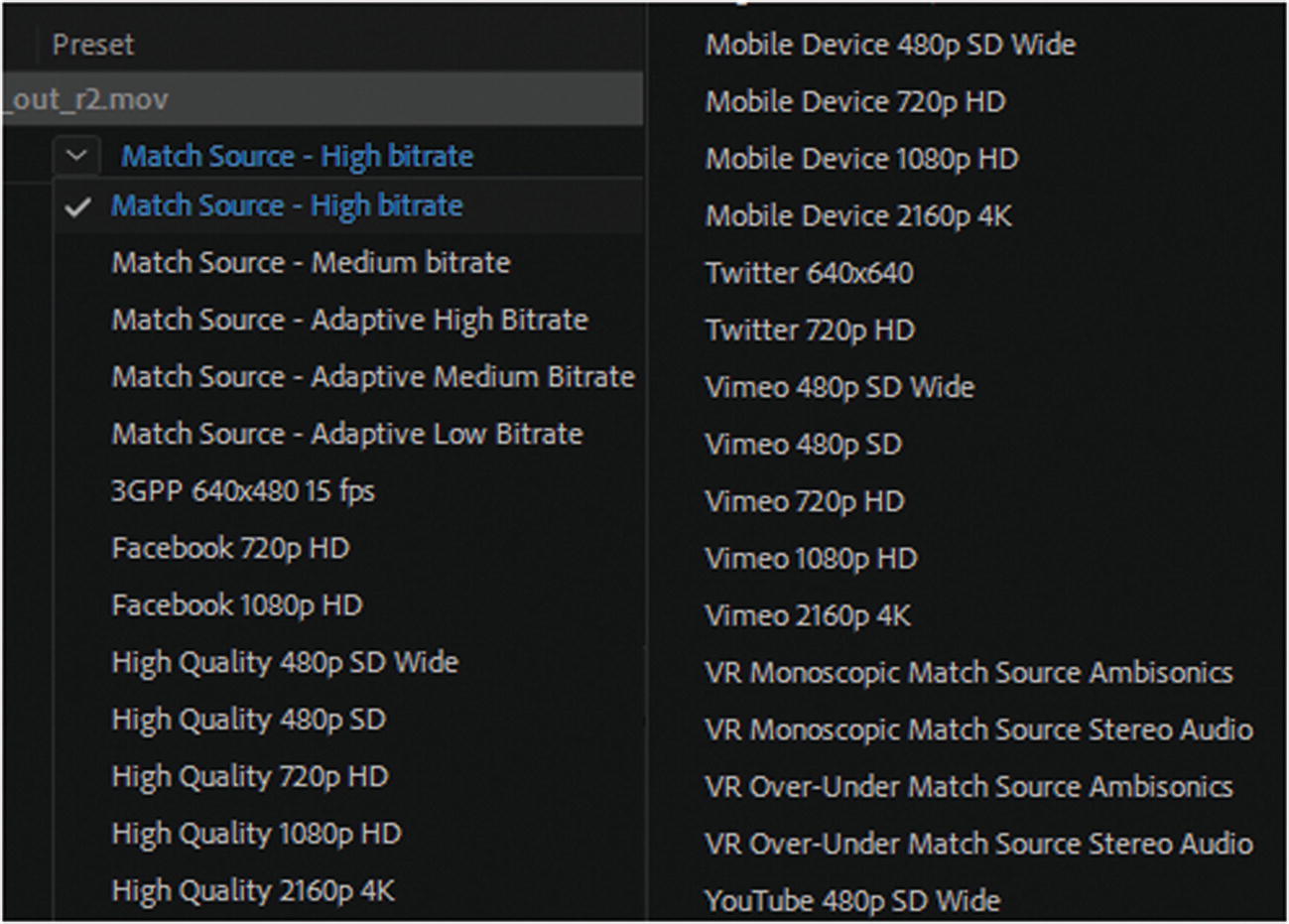Select checked Match Source - High bitrate item
This screenshot has width=1289, height=924.
(287, 206)
